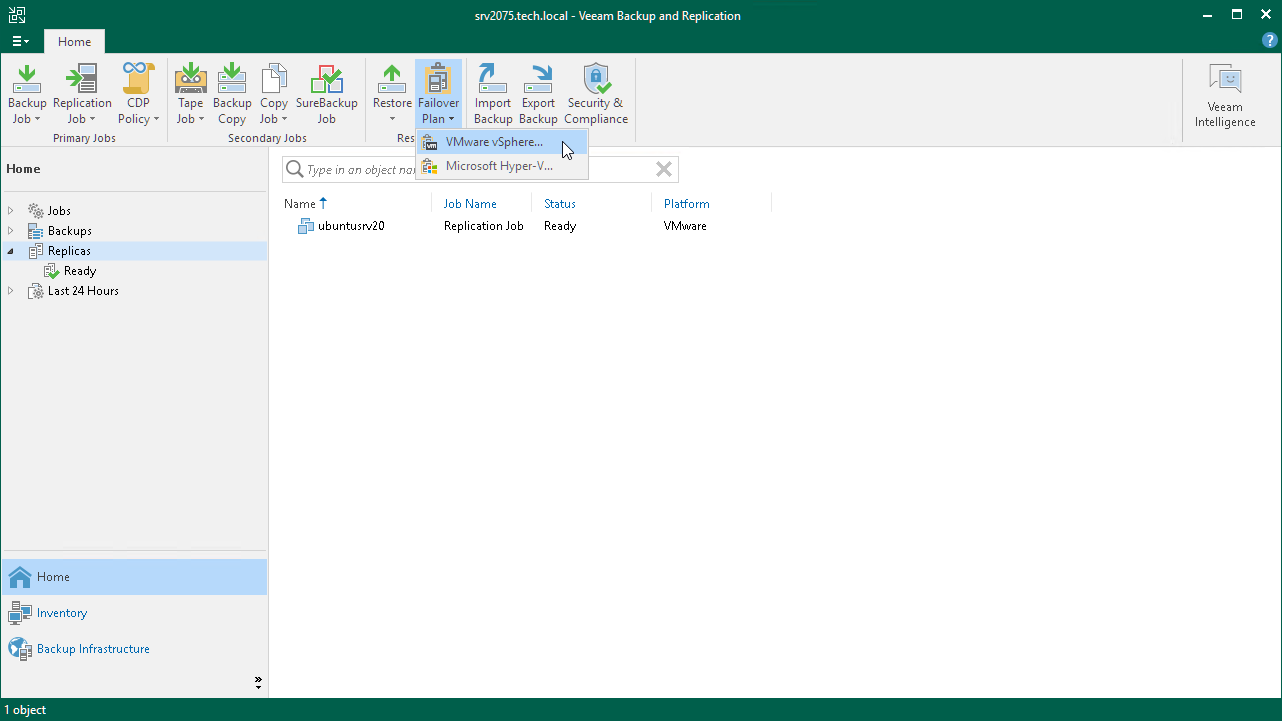The image size is (1282, 721).
Task: Open the main application menu button
Action: click(20, 41)
